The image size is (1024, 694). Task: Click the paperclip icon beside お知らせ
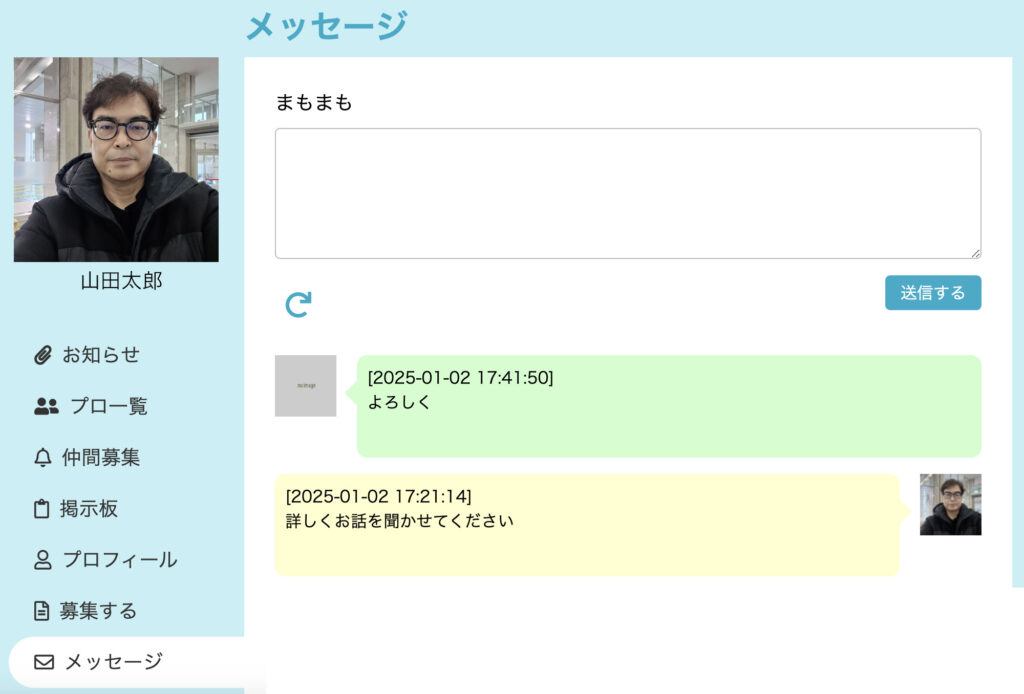pyautogui.click(x=42, y=355)
